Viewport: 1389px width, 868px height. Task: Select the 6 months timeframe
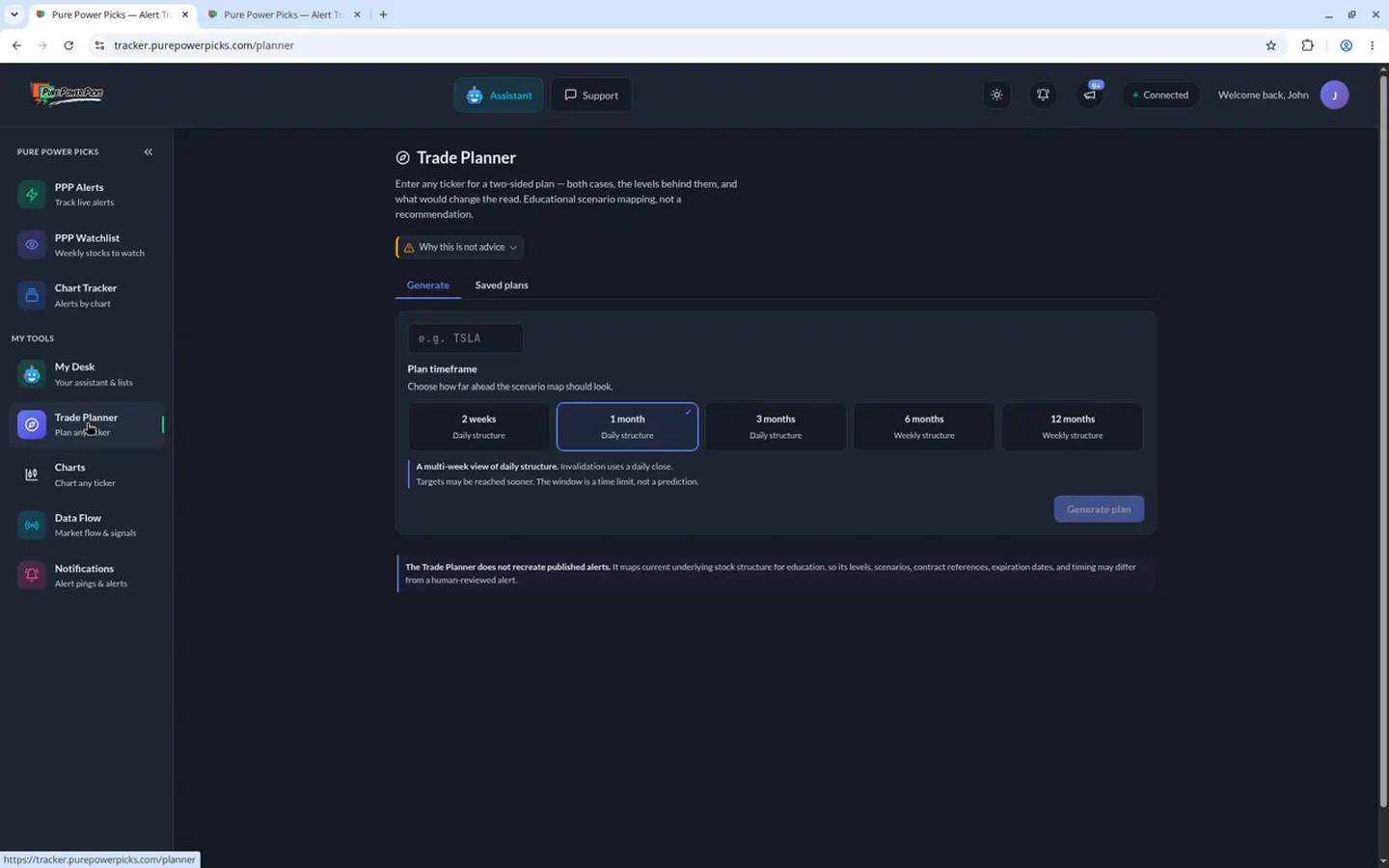click(x=924, y=426)
